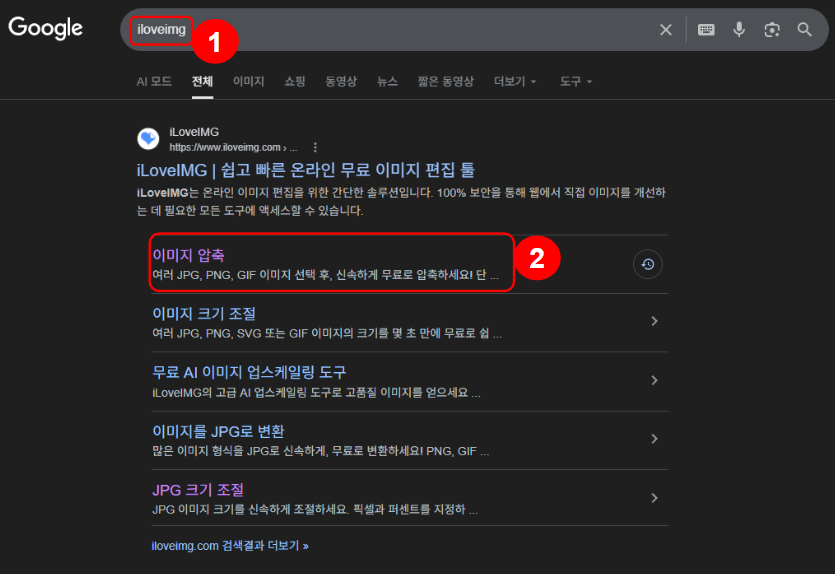Click main result description starting iLoveIMG는 온라인
Screen dimensions: 835x574
click(x=401, y=201)
